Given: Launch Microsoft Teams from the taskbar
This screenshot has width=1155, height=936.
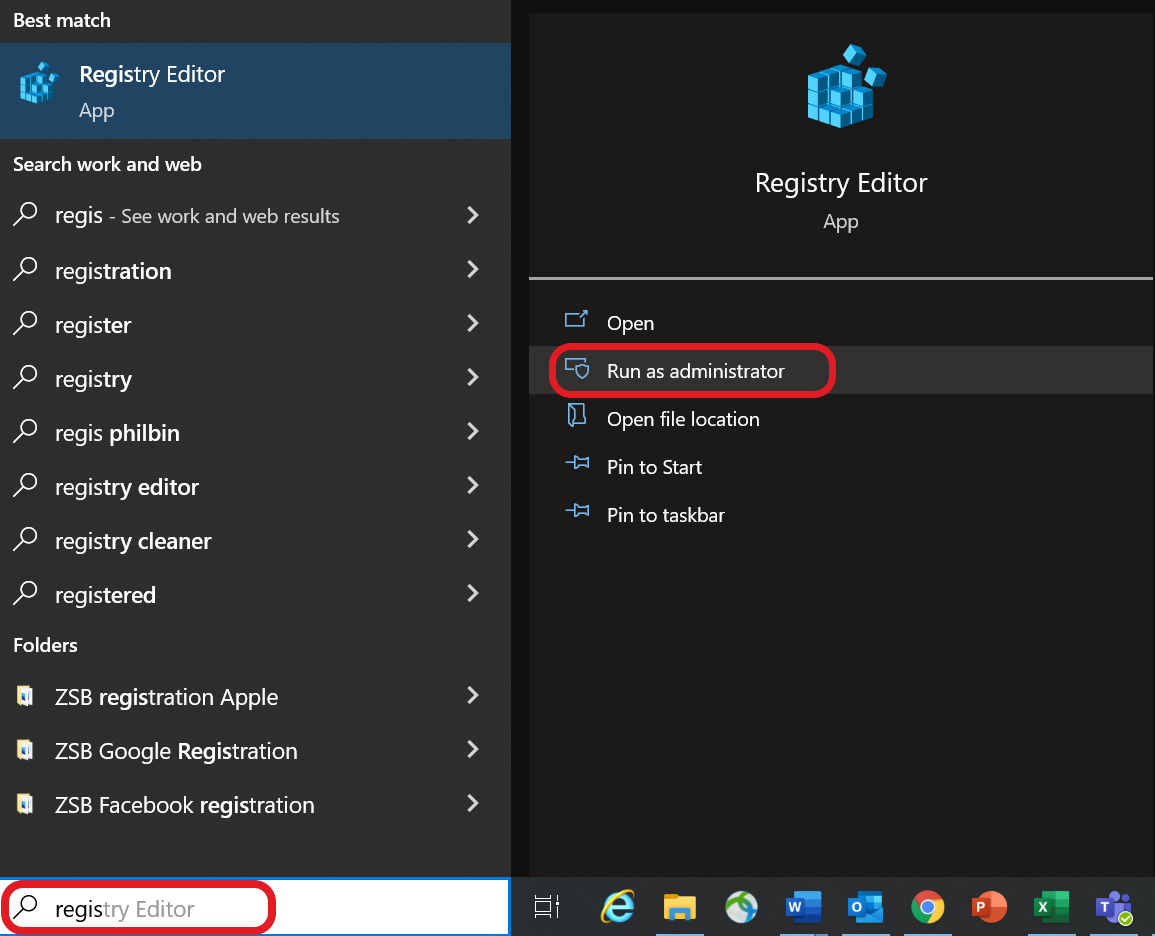Looking at the screenshot, I should pos(1113,907).
